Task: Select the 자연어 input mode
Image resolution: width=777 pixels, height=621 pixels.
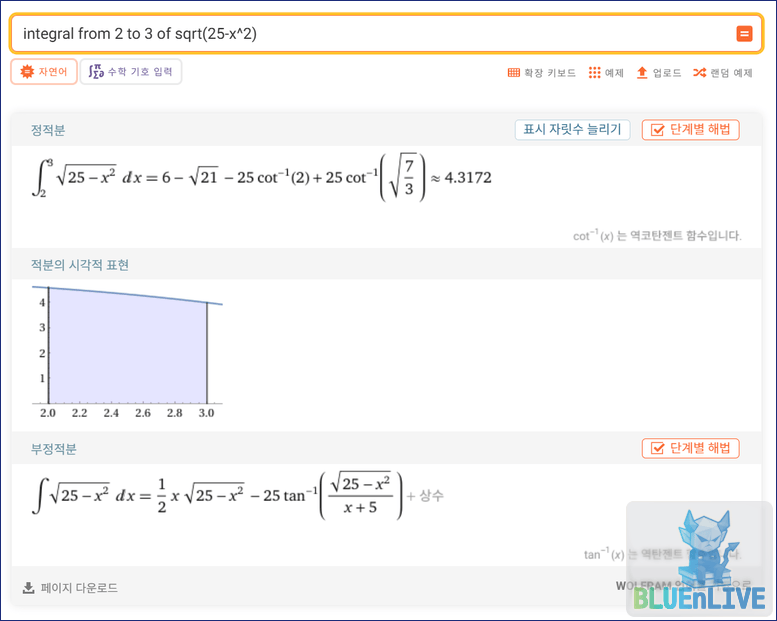Action: pyautogui.click(x=42, y=72)
